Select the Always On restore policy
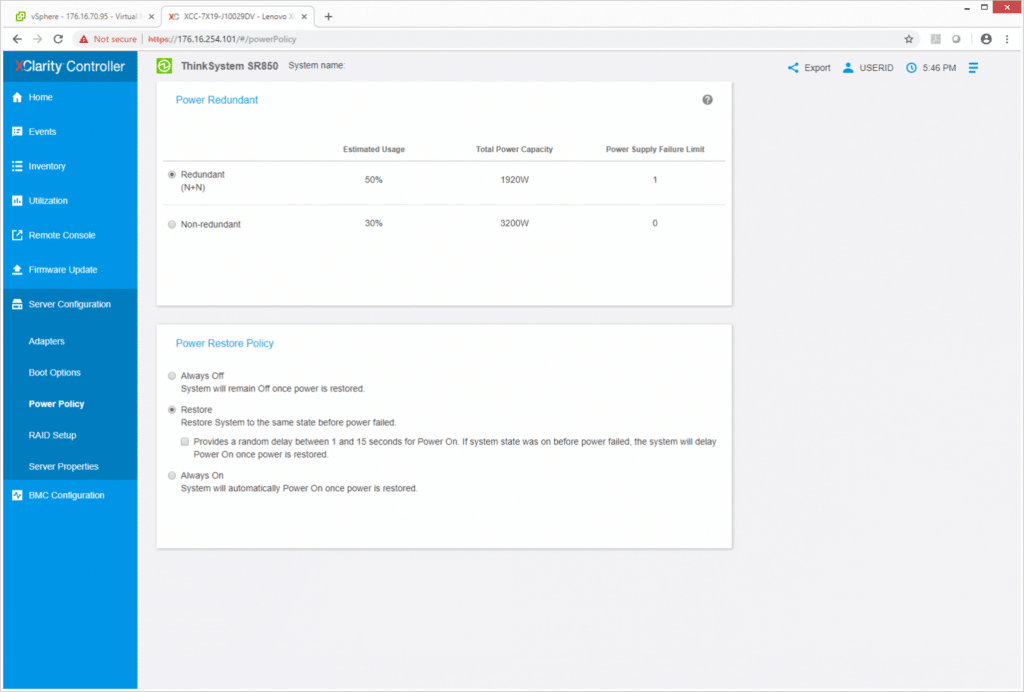Screen dimensions: 1024x692 coord(172,476)
